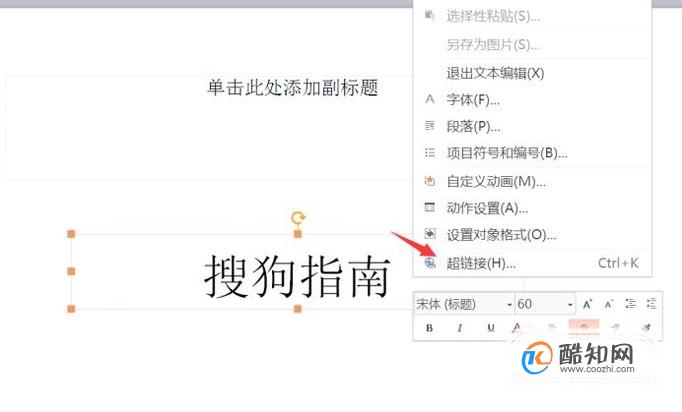
Task: Click the format painter icon in mini toolbar
Action: pyautogui.click(x=647, y=327)
